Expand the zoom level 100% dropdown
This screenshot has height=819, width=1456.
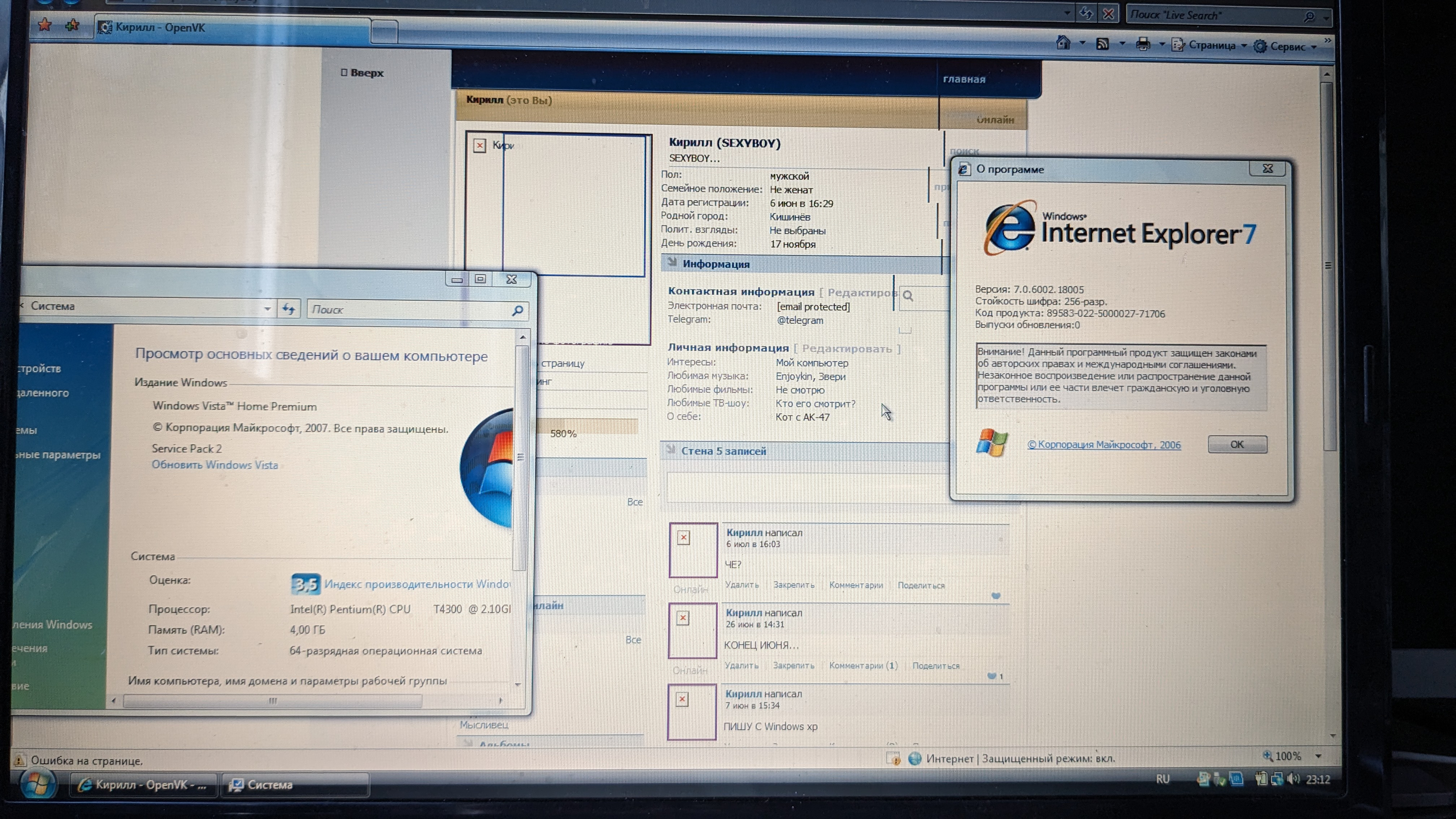pyautogui.click(x=1319, y=756)
